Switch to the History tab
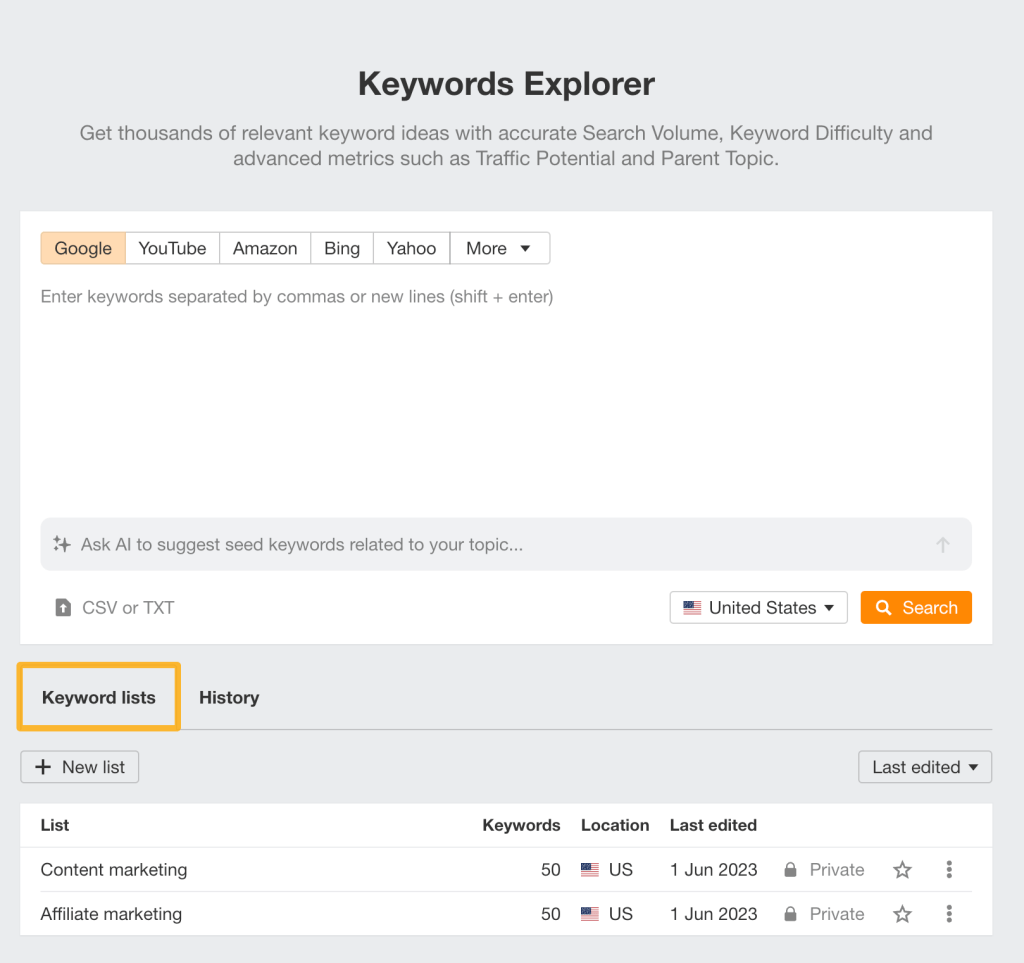Viewport: 1024px width, 963px height. click(x=228, y=697)
